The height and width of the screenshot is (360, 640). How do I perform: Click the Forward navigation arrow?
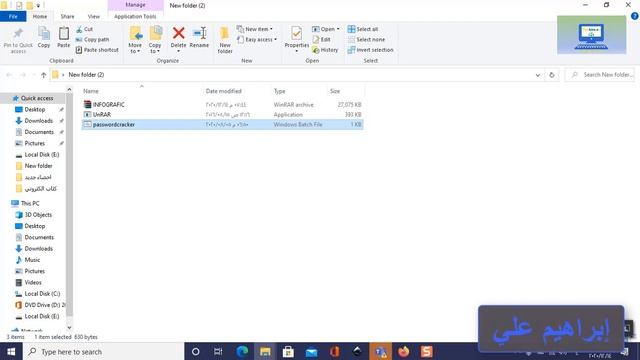23,75
